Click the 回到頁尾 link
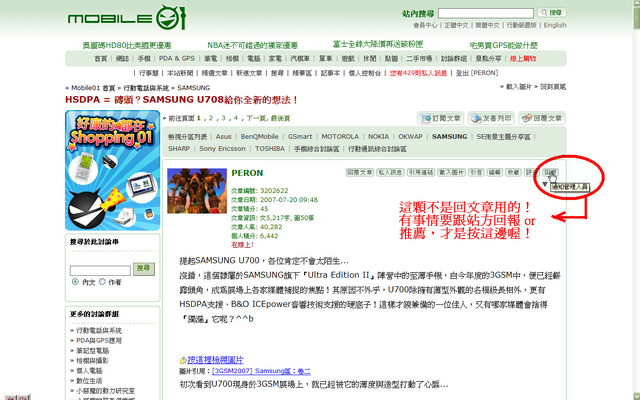 [x=553, y=87]
